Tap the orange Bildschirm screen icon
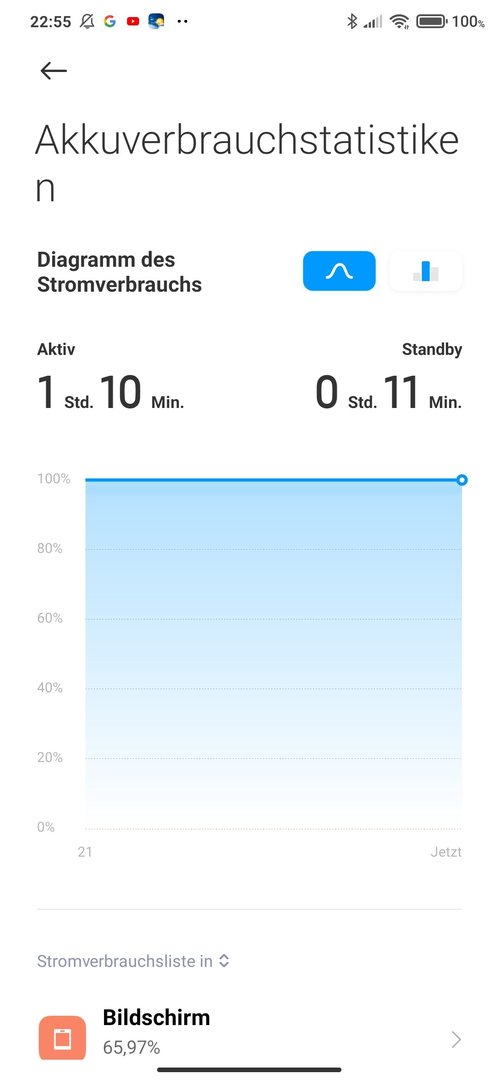 click(62, 1038)
